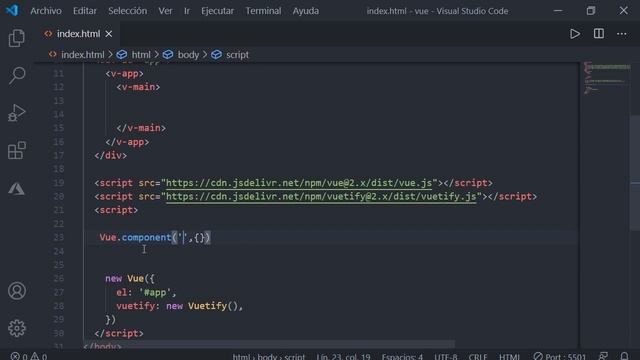Image resolution: width=640 pixels, height=360 pixels.
Task: Click line number 26 in gutter
Action: tap(58, 278)
